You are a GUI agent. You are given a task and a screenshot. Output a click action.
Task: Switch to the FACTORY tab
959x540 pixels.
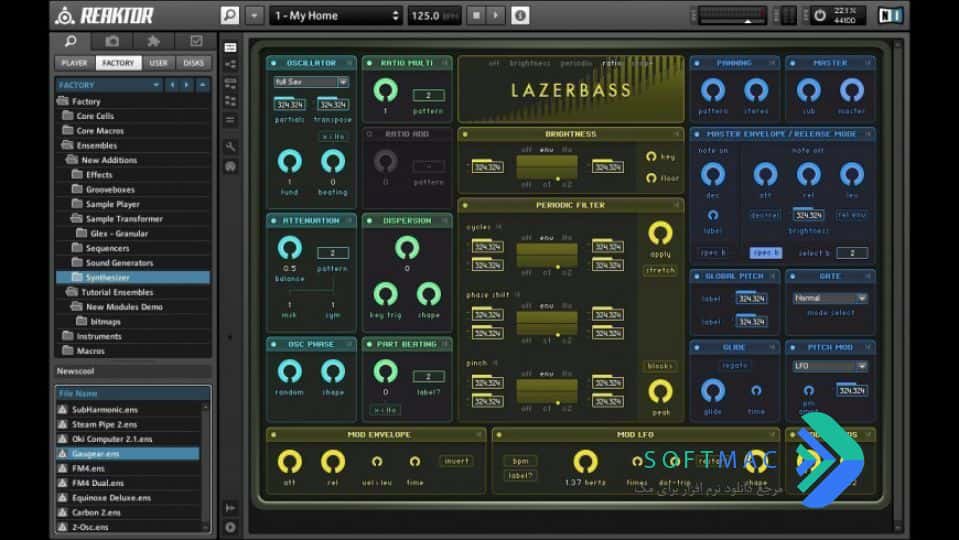click(118, 62)
